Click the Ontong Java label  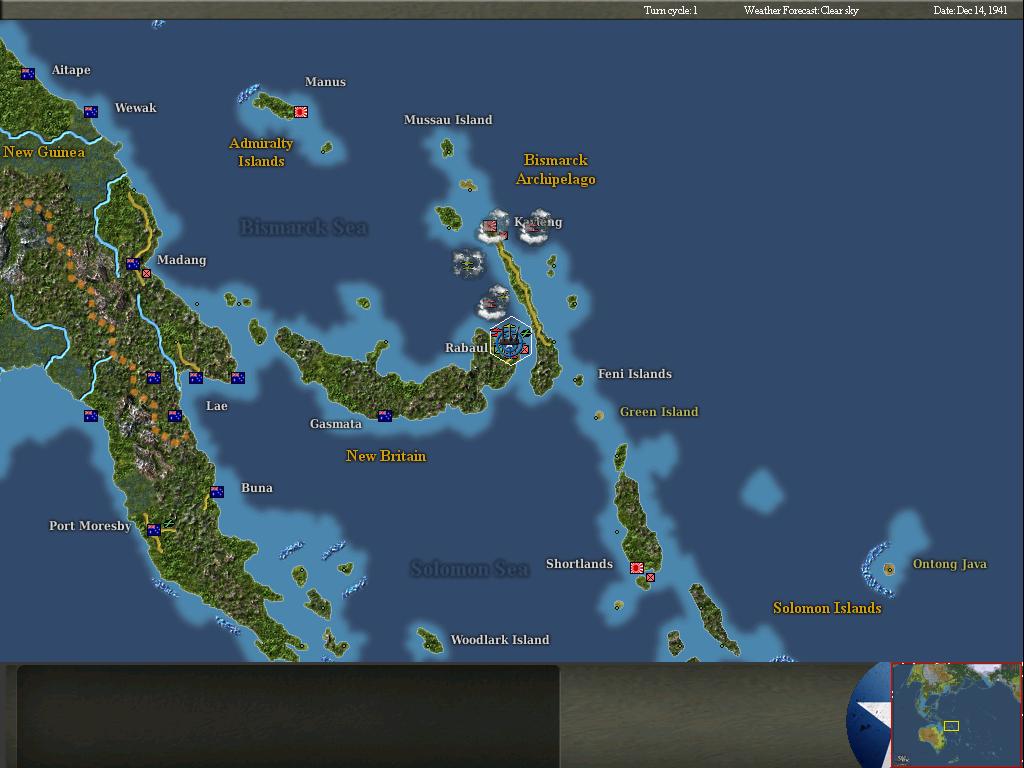950,564
